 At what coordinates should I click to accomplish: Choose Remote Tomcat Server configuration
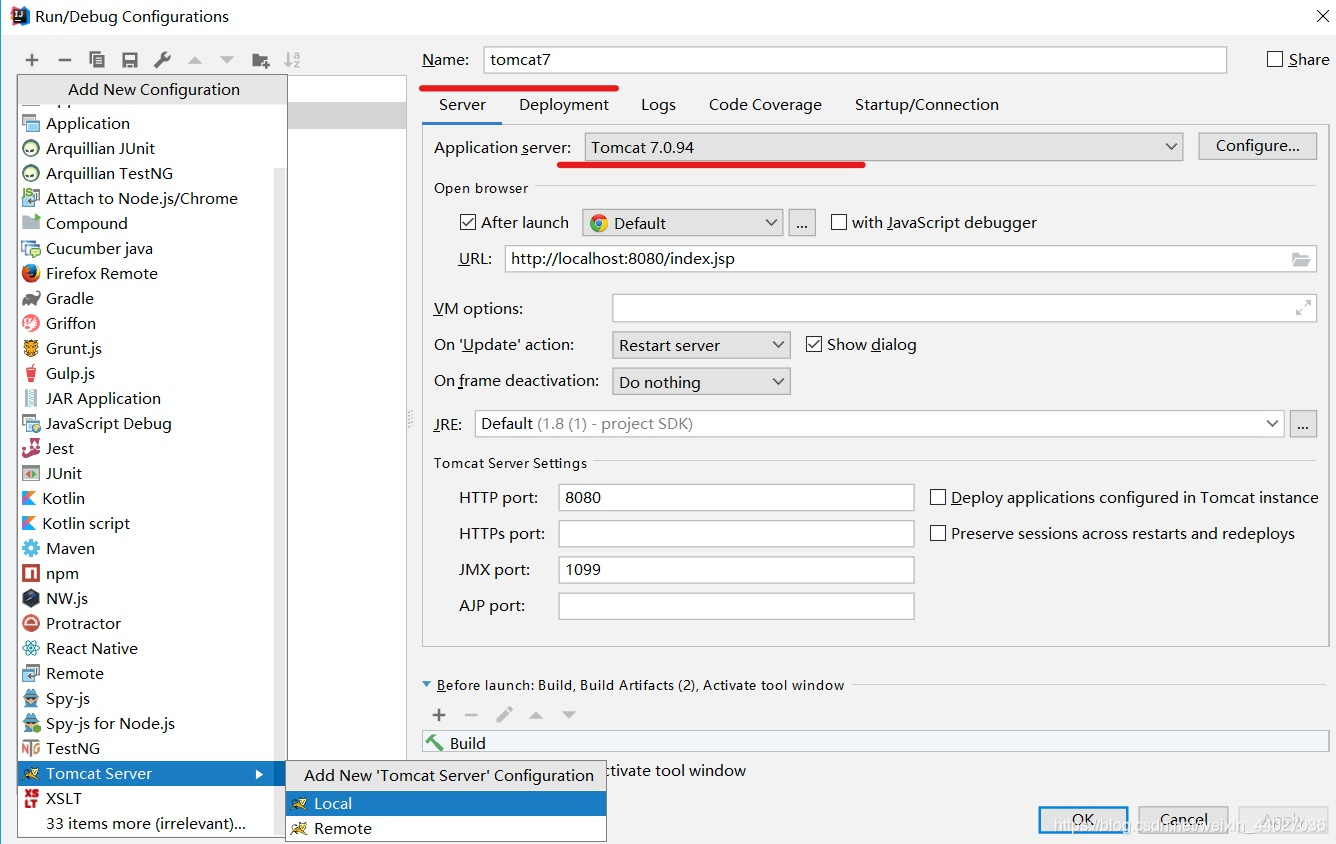click(446, 828)
